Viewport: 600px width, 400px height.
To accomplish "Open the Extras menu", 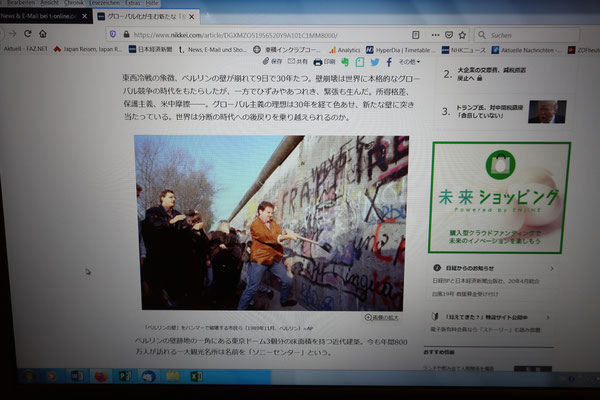I will [132, 3].
